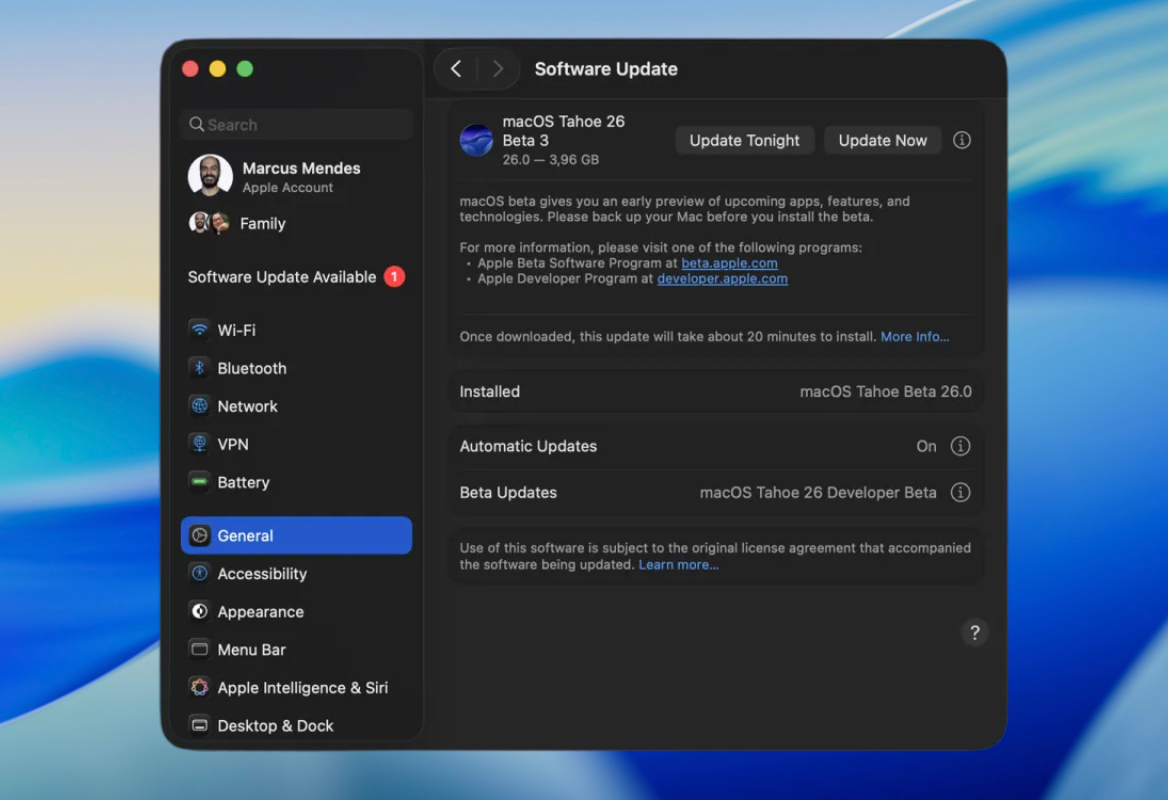Image resolution: width=1168 pixels, height=800 pixels.
Task: Click the 26.0 — 3,96 GB size text
Action: point(550,159)
